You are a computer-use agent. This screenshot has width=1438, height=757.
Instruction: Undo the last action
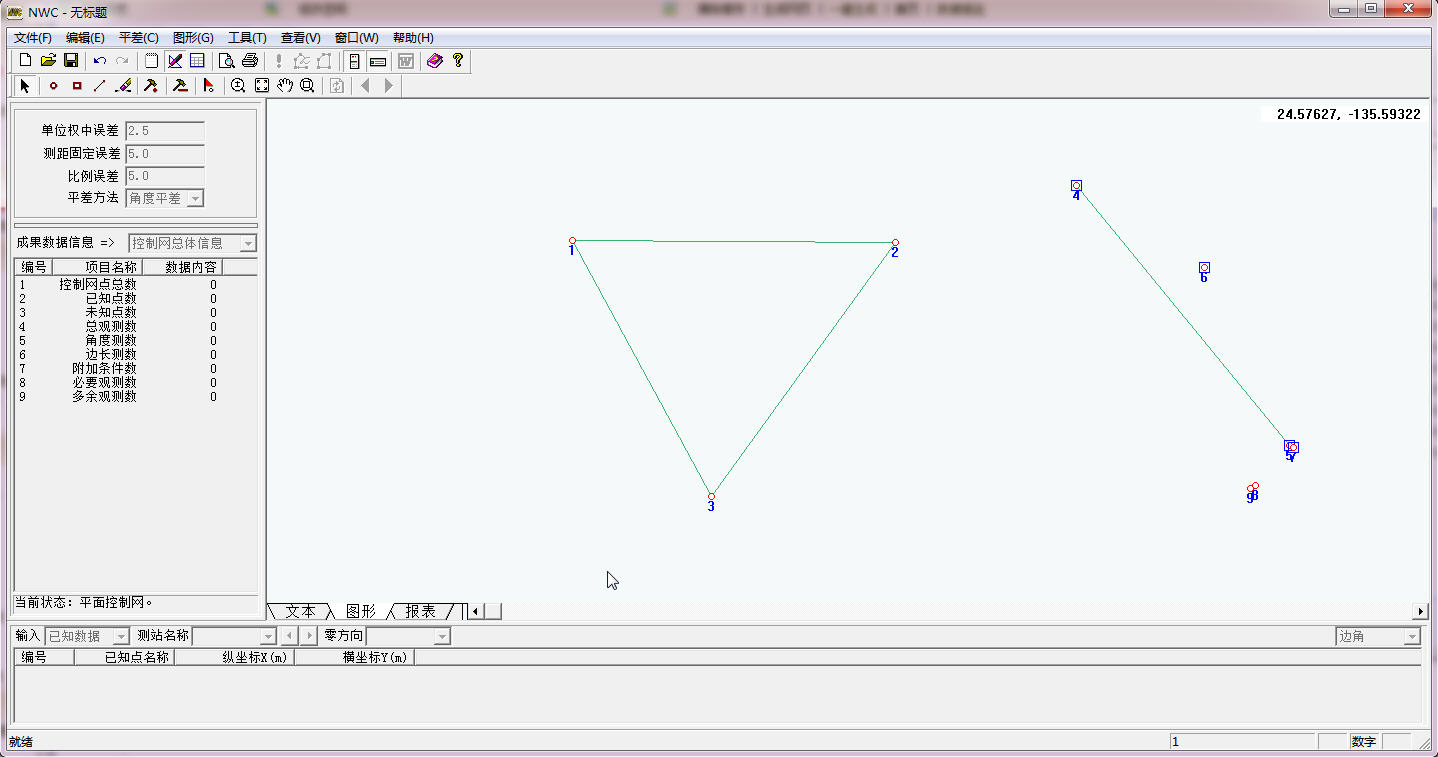[x=100, y=61]
